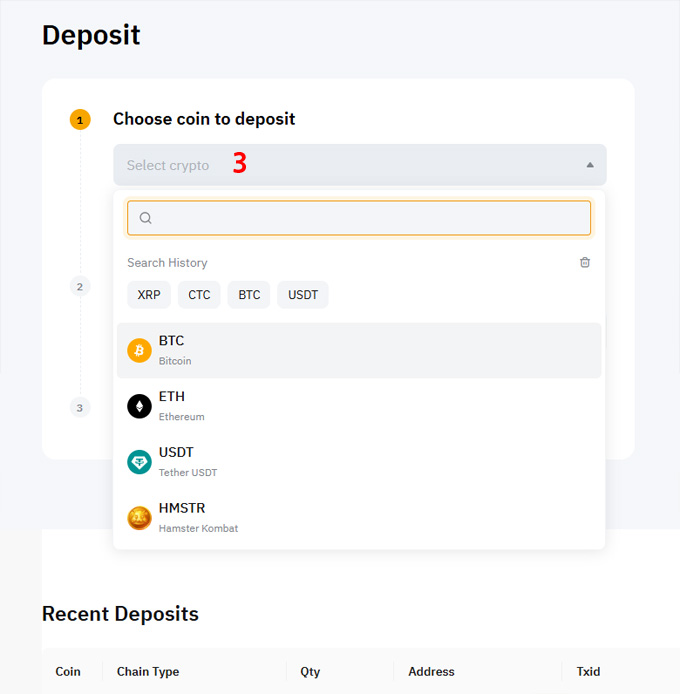Choose Tether USDT list entry

(359, 462)
